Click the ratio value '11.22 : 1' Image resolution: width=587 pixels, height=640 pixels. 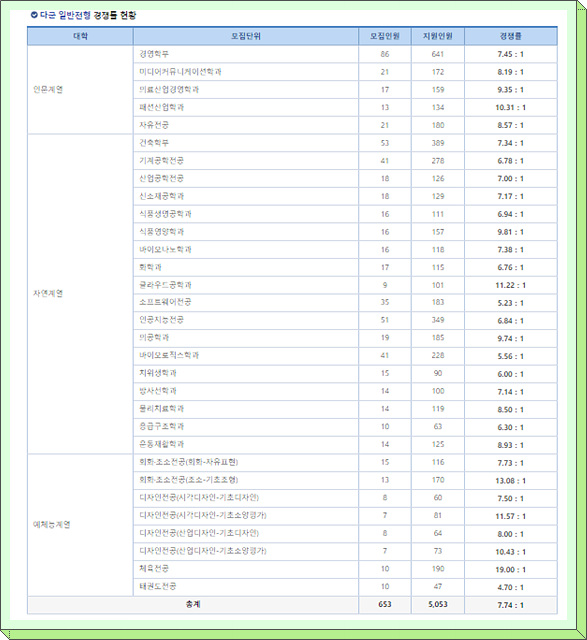510,285
